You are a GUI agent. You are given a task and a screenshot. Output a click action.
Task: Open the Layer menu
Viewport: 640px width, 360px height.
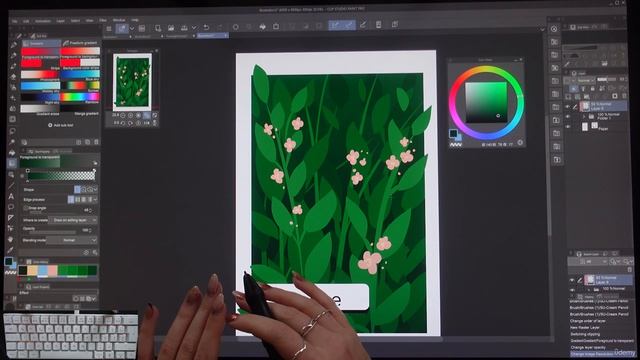(60, 20)
